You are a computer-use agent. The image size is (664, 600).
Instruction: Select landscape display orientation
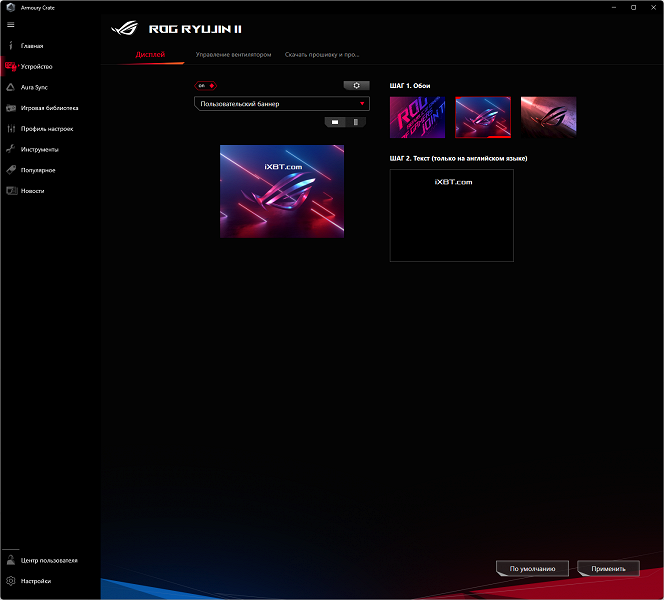click(x=335, y=122)
